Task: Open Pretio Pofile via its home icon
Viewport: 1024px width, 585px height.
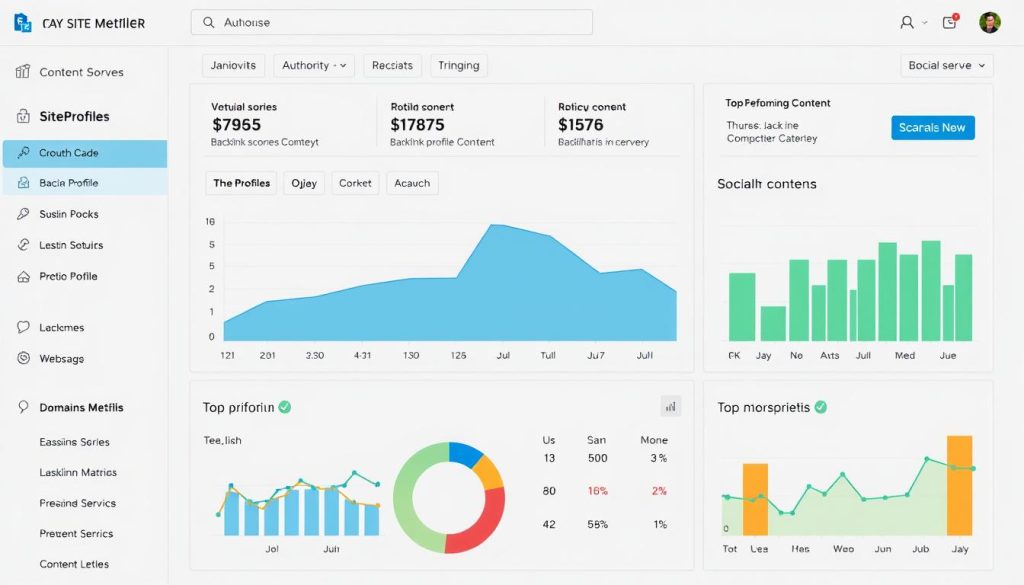Action: click(21, 276)
